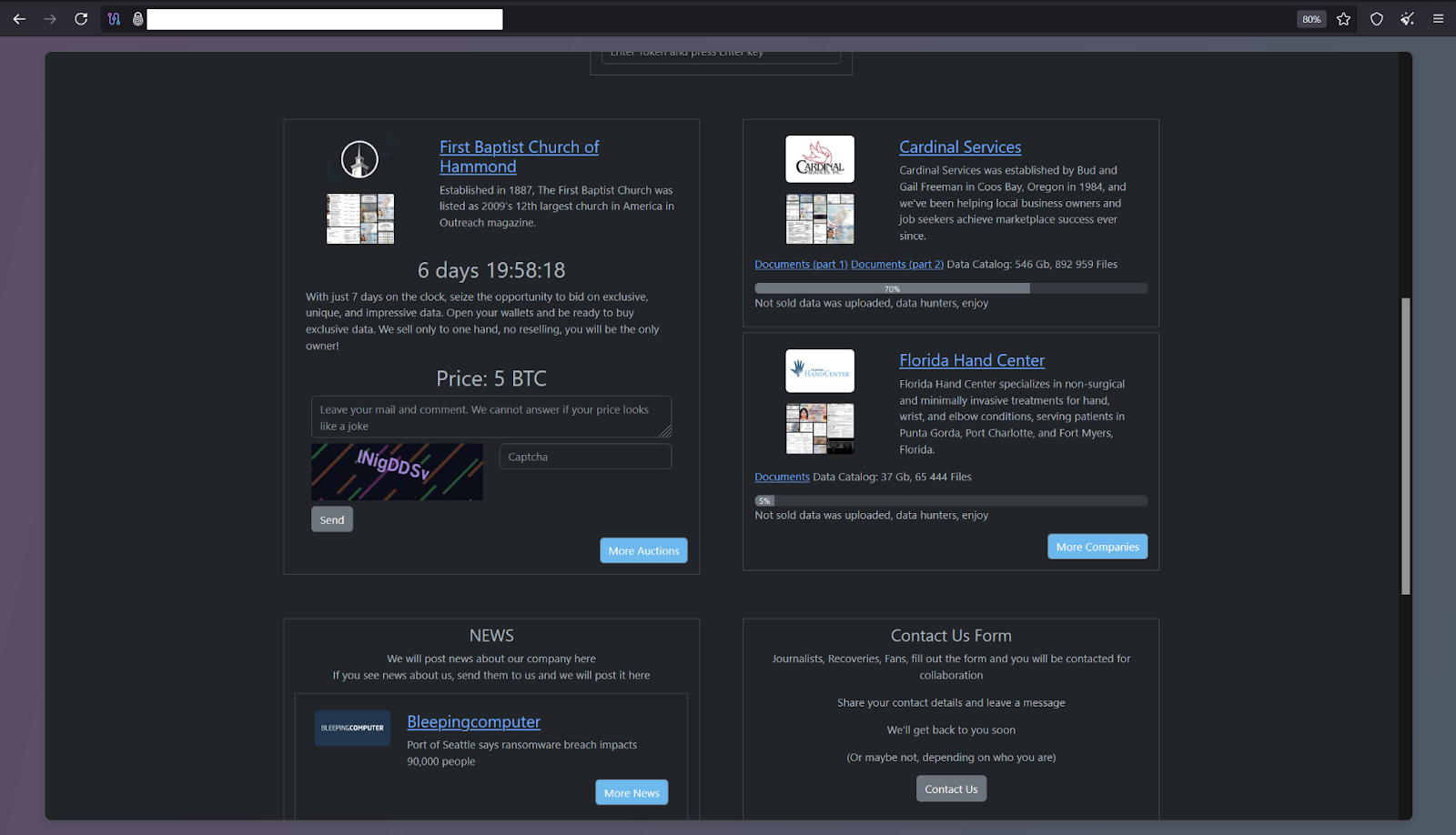Open Cardinal Documents (part 1) link
Viewport: 1456px width, 835px height.
tap(801, 265)
